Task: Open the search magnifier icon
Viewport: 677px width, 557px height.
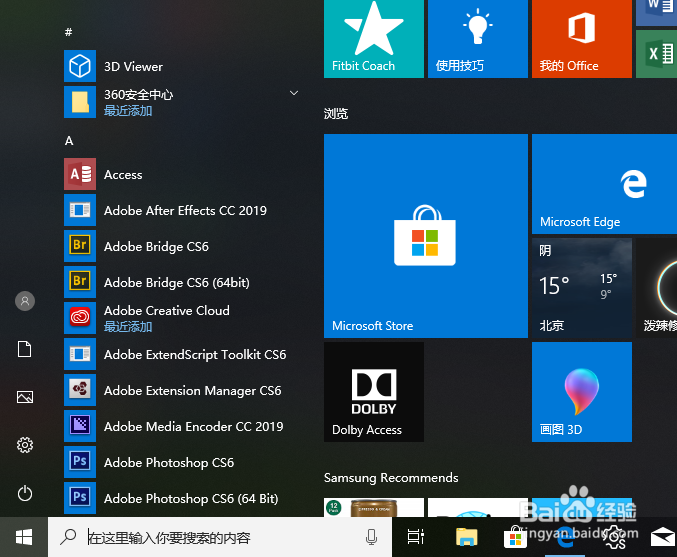Action: tap(68, 537)
